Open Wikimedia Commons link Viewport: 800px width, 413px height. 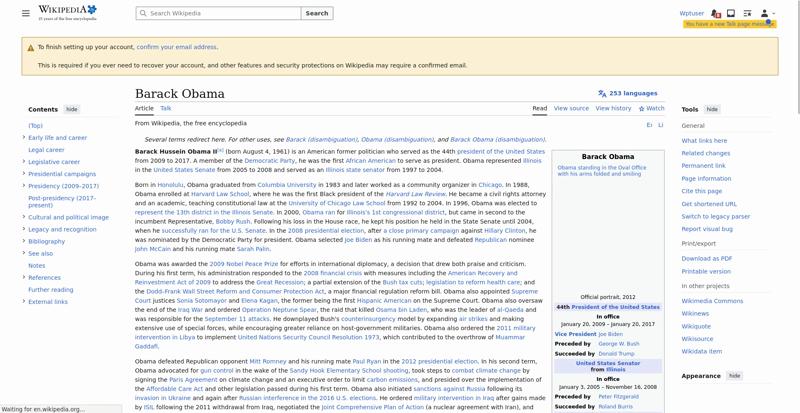[x=712, y=301]
